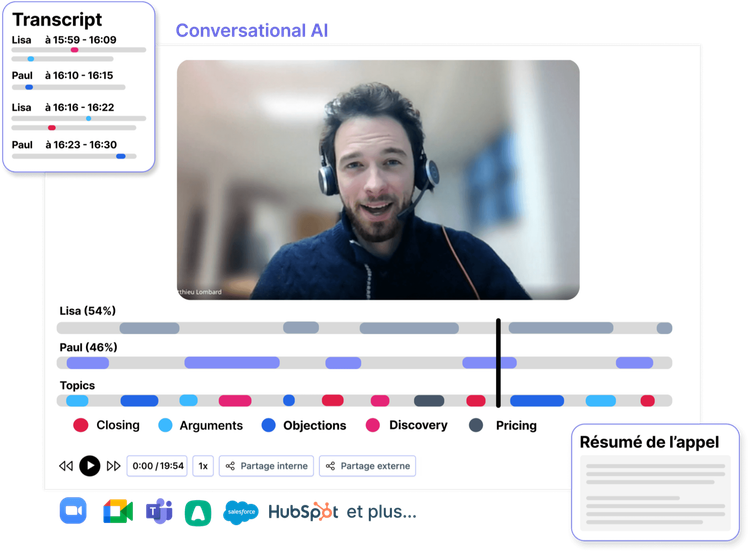Click the fast-forward playback icon

113,465
